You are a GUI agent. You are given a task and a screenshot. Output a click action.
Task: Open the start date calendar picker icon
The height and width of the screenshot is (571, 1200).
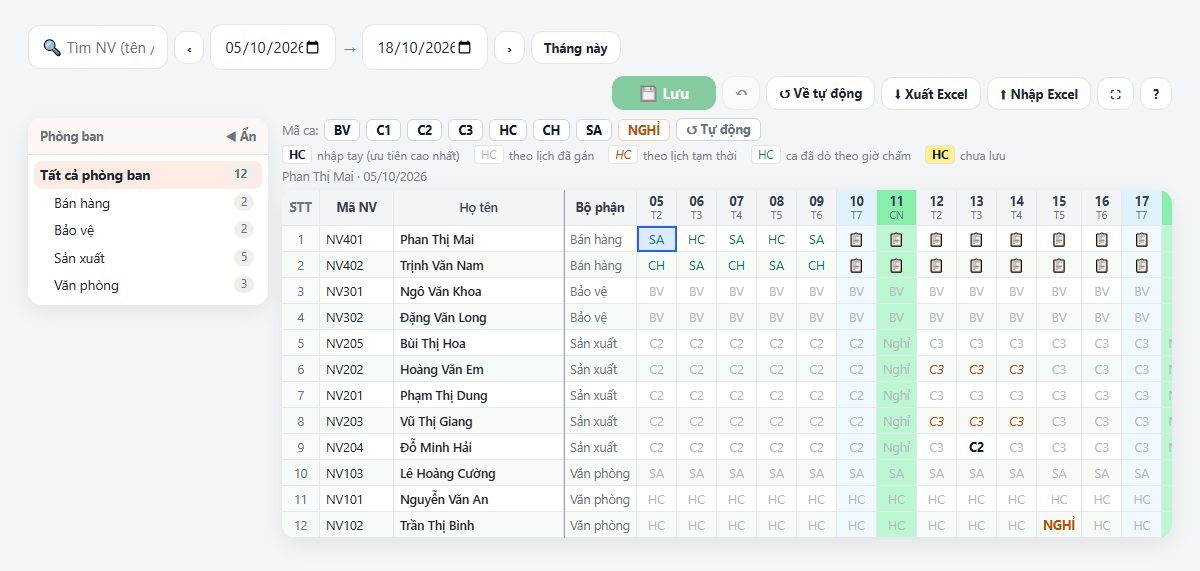coord(313,47)
